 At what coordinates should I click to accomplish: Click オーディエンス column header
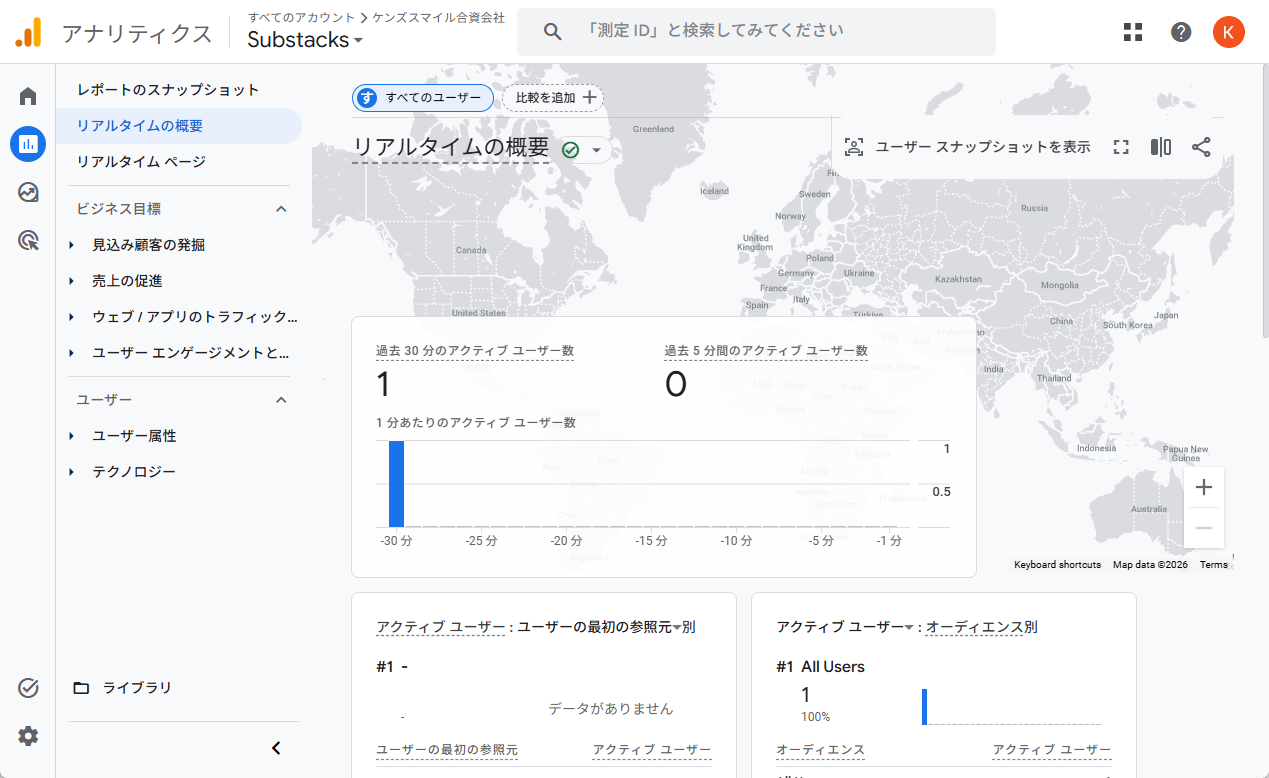tap(820, 750)
